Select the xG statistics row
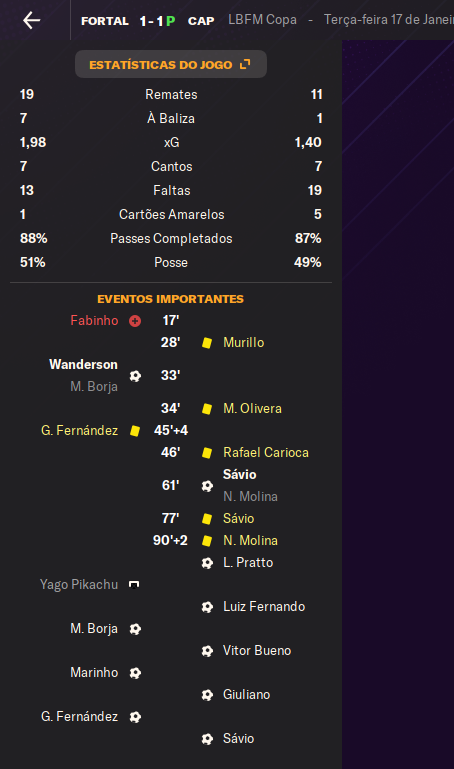The width and height of the screenshot is (454, 769). (171, 142)
